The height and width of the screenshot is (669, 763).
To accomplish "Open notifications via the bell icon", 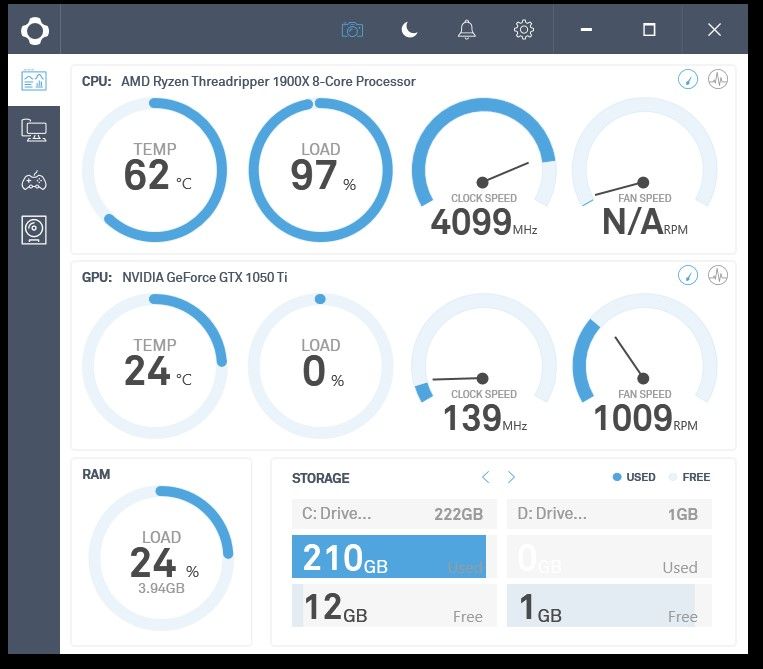I will click(x=466, y=30).
